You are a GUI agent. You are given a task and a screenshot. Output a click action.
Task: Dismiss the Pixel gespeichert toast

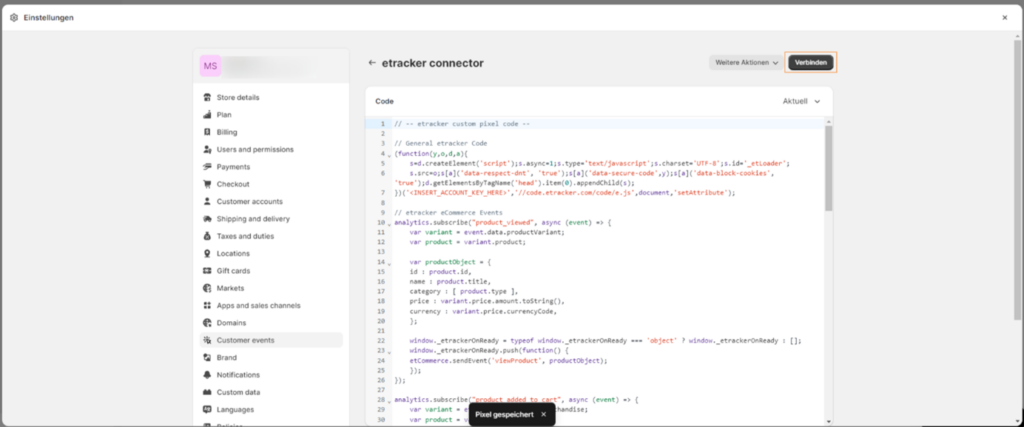(x=543, y=414)
